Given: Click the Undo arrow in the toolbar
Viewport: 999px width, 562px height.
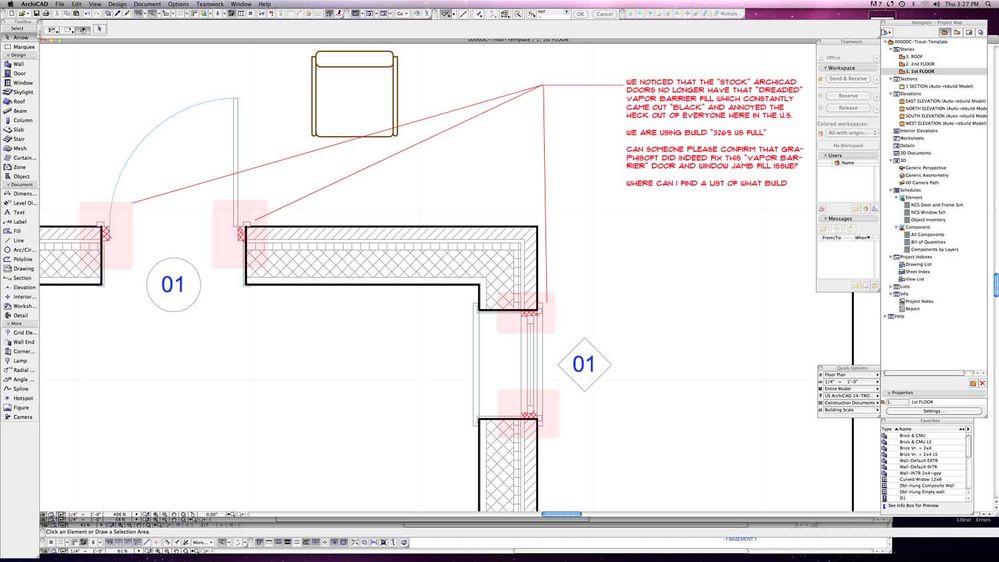Looking at the screenshot, I should 87,13.
